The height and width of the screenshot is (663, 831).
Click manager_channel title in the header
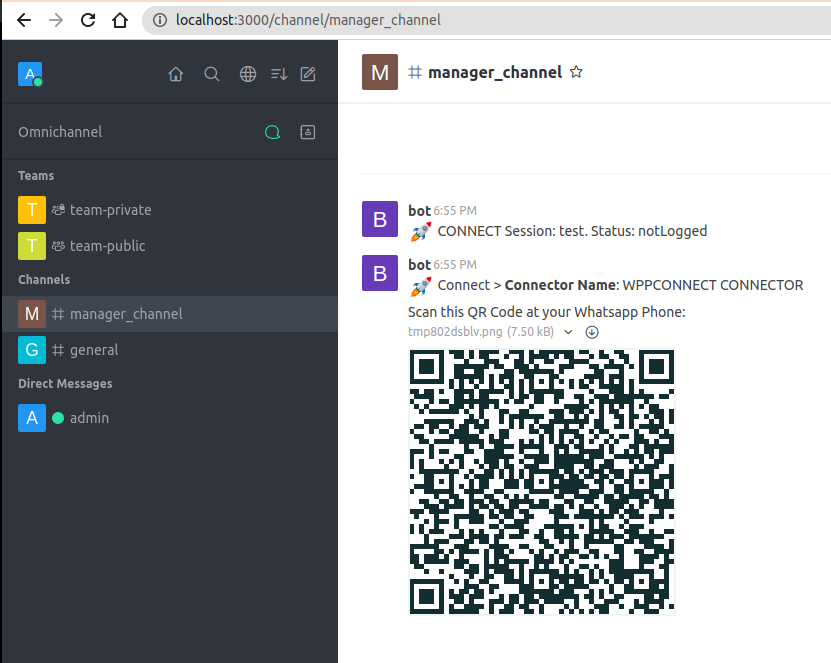(x=495, y=72)
